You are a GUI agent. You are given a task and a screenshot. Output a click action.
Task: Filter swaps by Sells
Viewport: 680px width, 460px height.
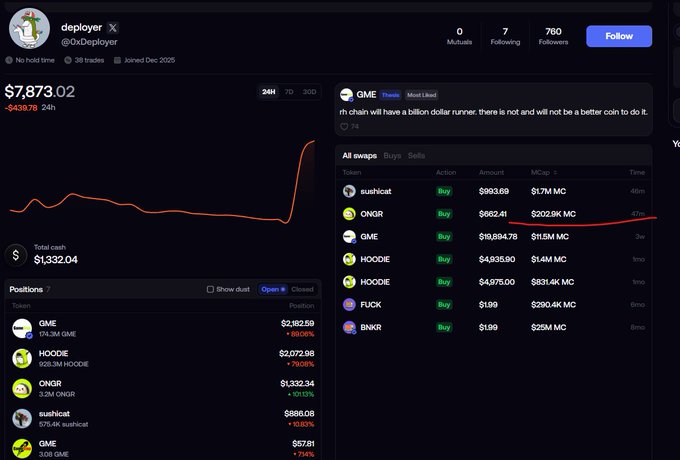pos(416,156)
